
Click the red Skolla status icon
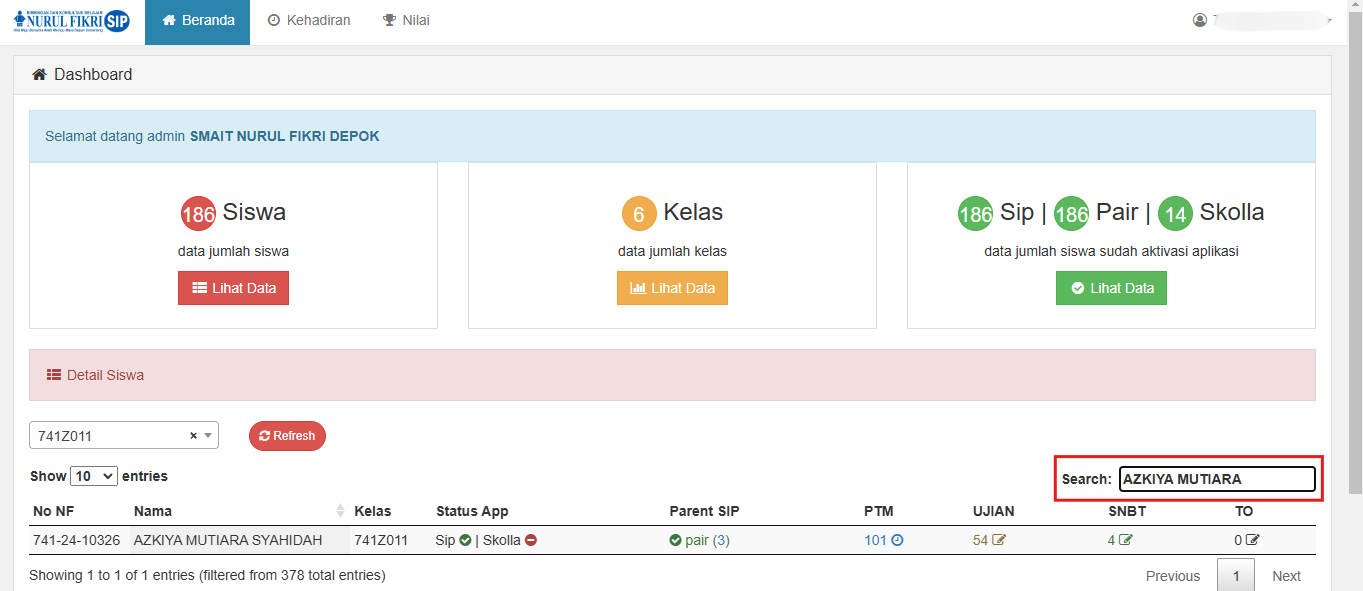pos(531,541)
